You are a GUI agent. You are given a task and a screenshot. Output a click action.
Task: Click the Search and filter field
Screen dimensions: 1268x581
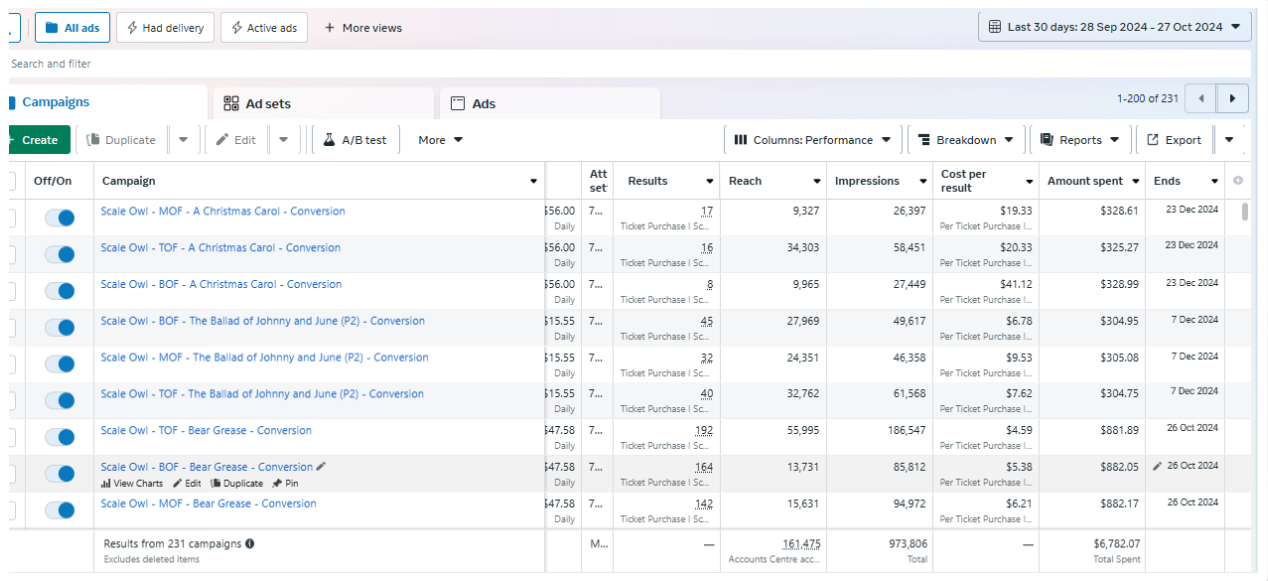pos(628,64)
